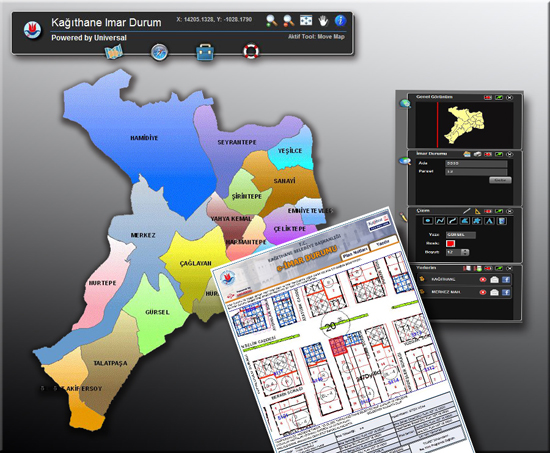The image size is (550, 453).
Task: Select the SEYRANTEPE district on map
Action: [x=237, y=142]
